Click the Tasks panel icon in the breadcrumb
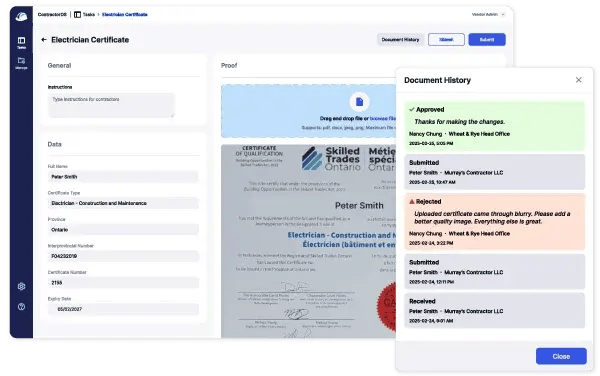The height and width of the screenshot is (376, 600). [77, 15]
